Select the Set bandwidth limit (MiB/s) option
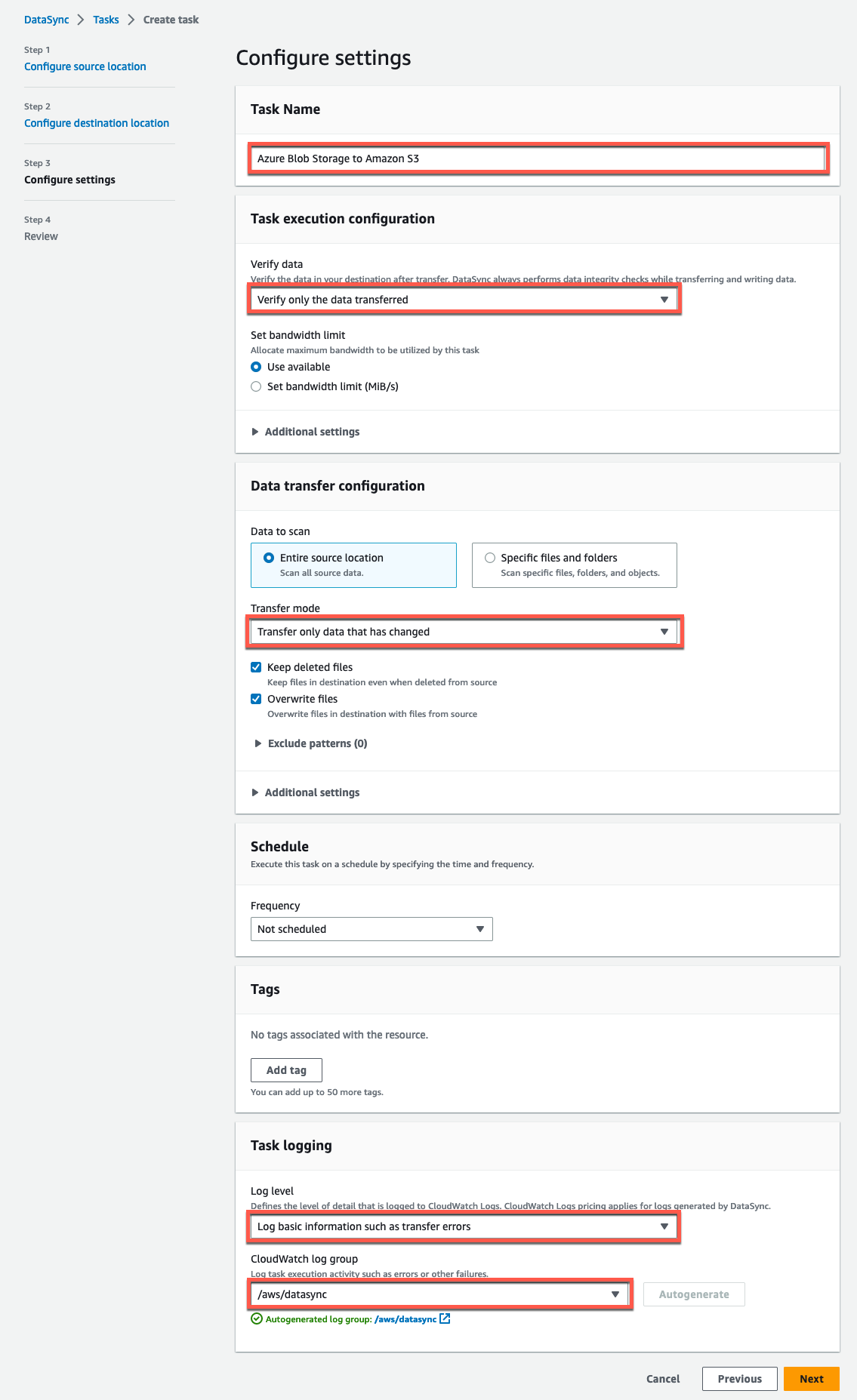 pos(256,386)
